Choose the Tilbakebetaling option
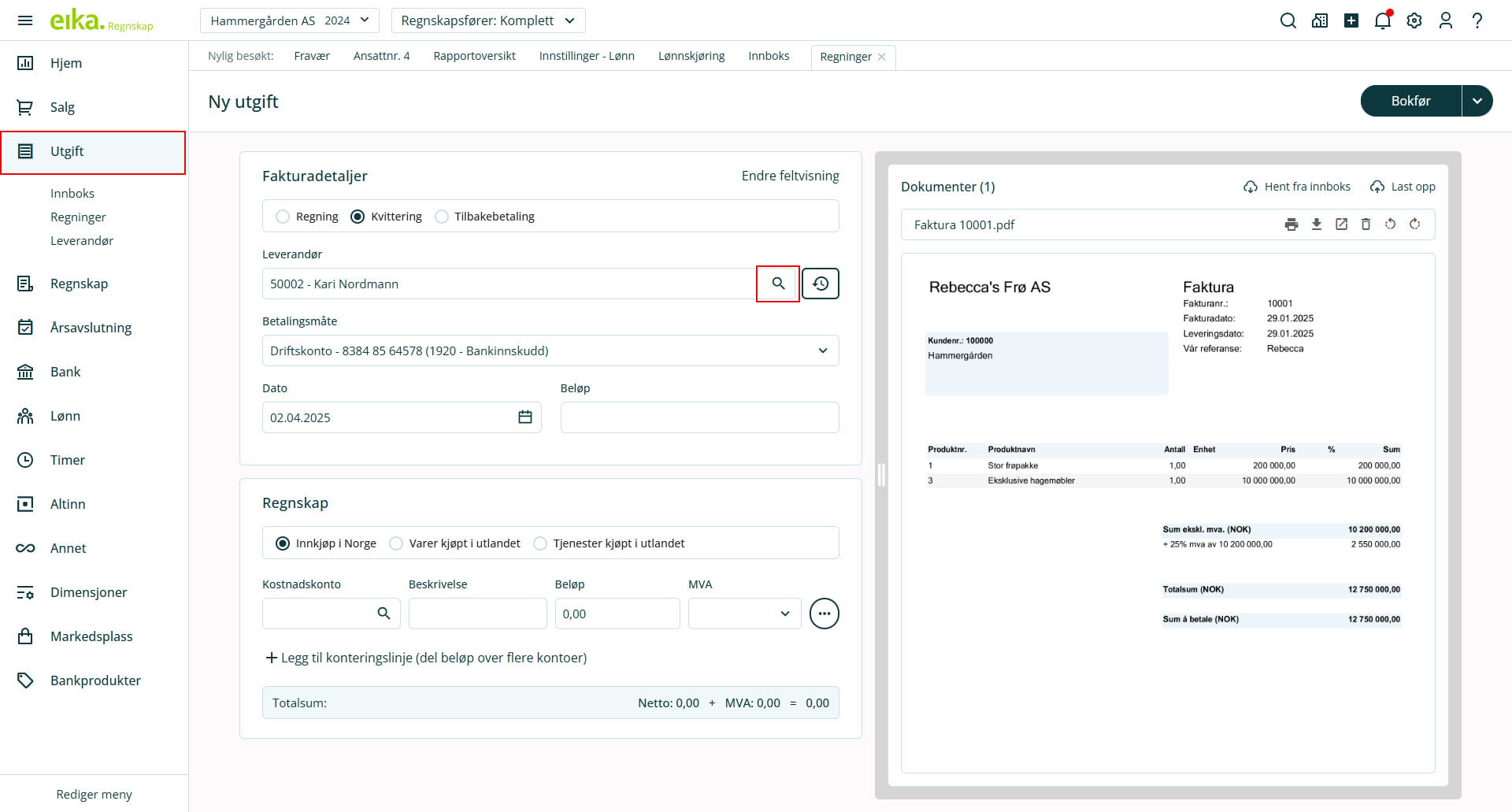Screen dimensions: 1512x812 [442, 217]
